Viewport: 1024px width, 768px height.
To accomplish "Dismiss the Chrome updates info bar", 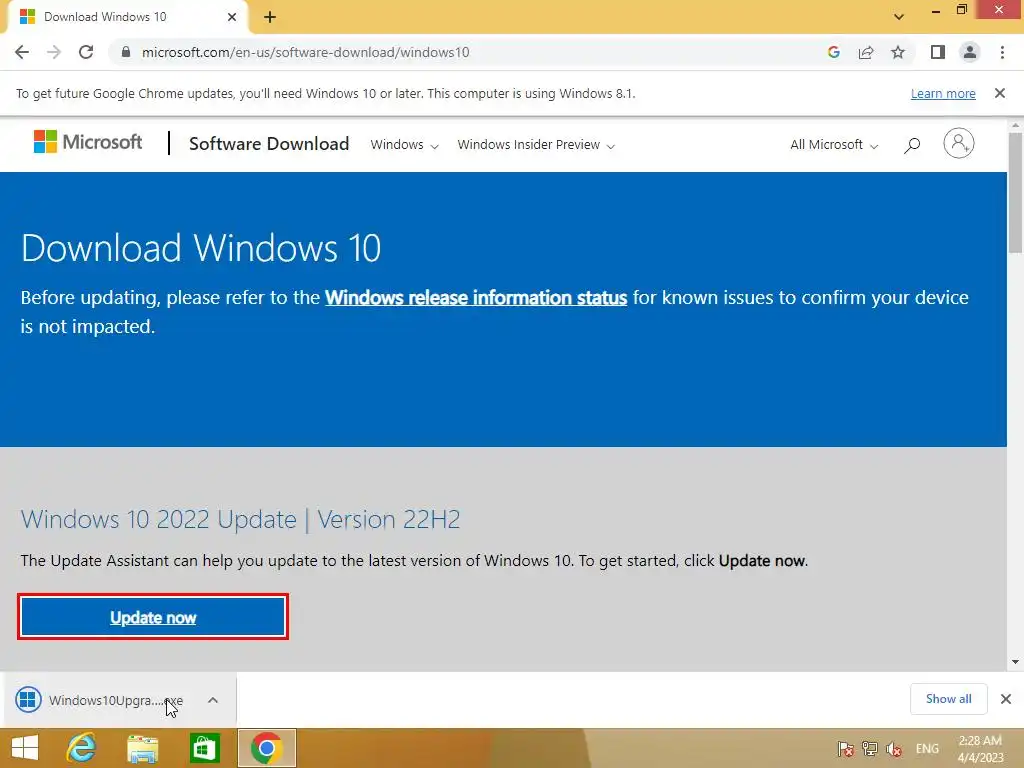I will (1000, 93).
